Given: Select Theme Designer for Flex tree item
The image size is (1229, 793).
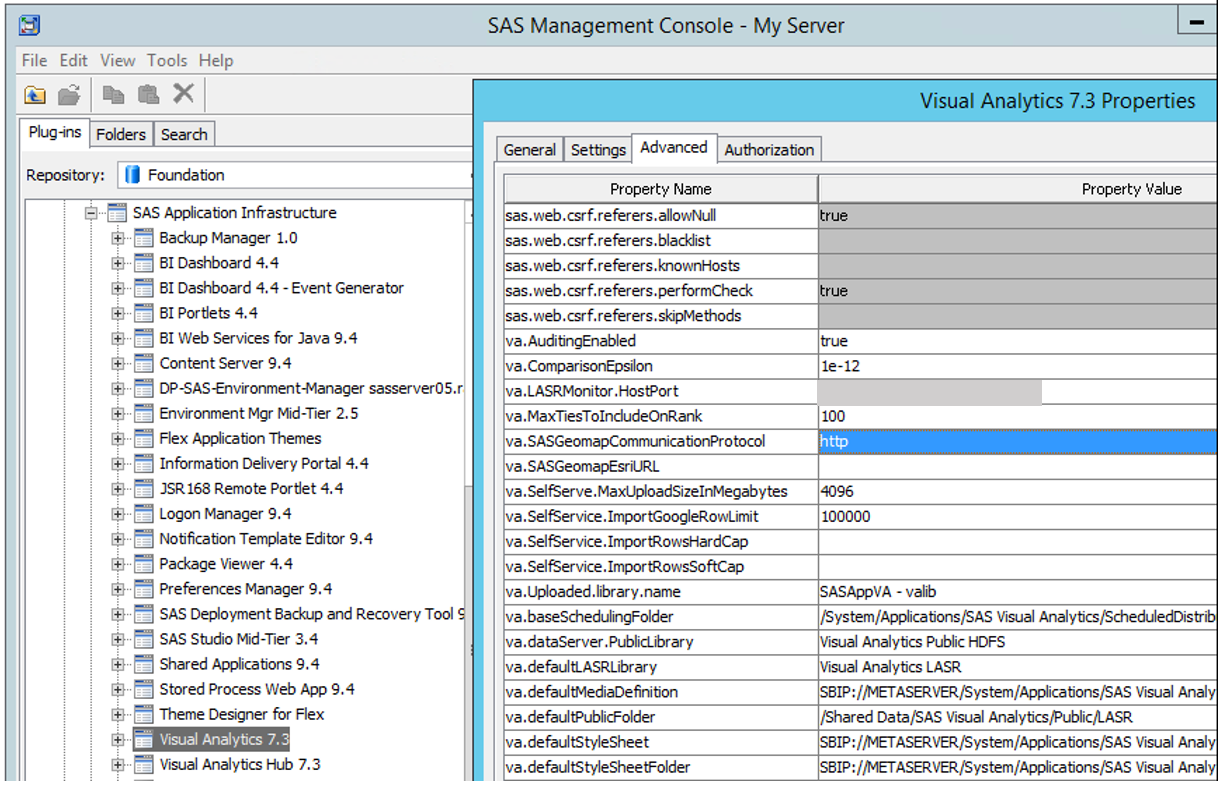Looking at the screenshot, I should (x=241, y=714).
